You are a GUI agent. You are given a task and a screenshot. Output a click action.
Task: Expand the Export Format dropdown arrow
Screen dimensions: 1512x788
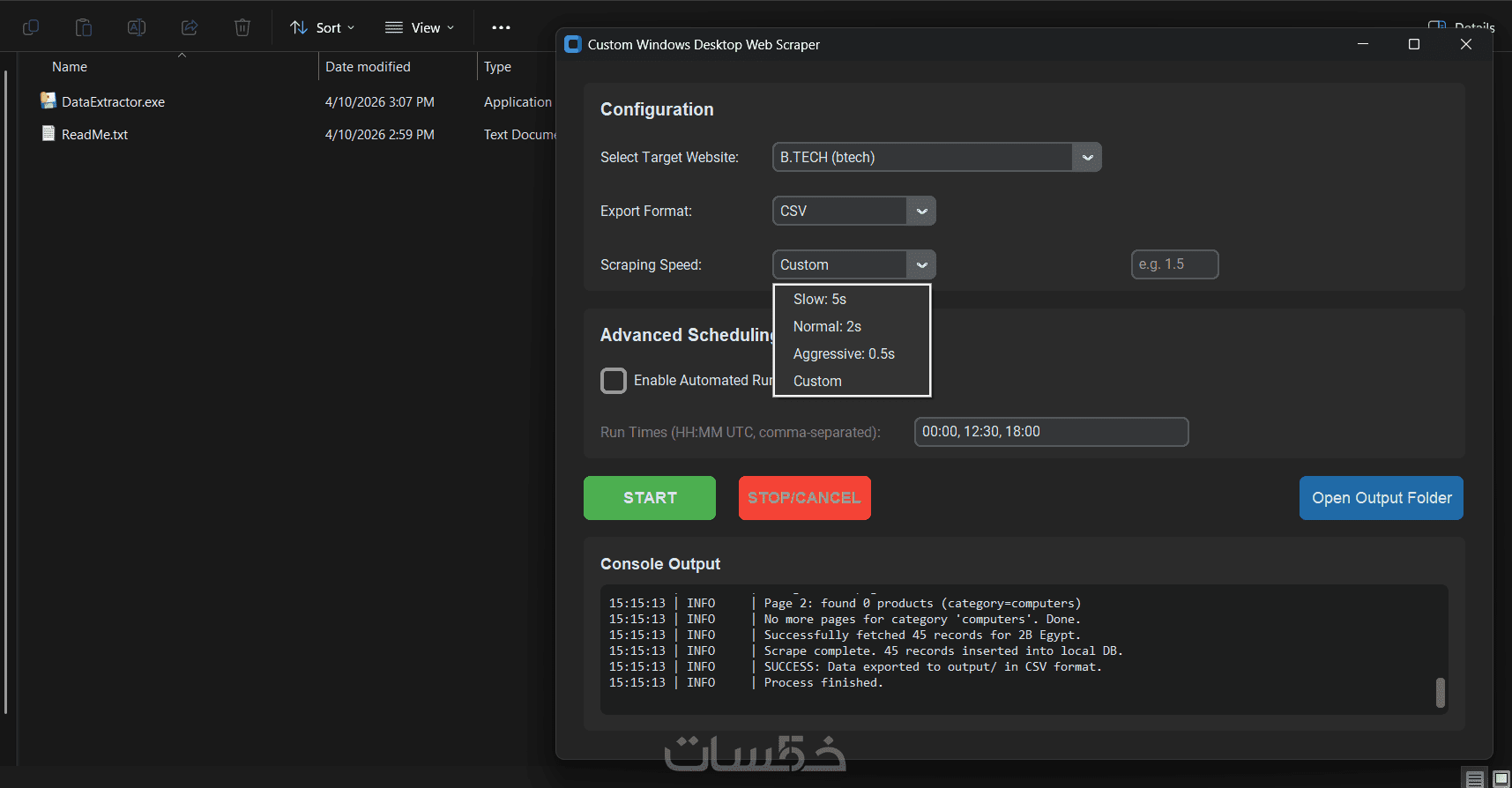point(921,212)
